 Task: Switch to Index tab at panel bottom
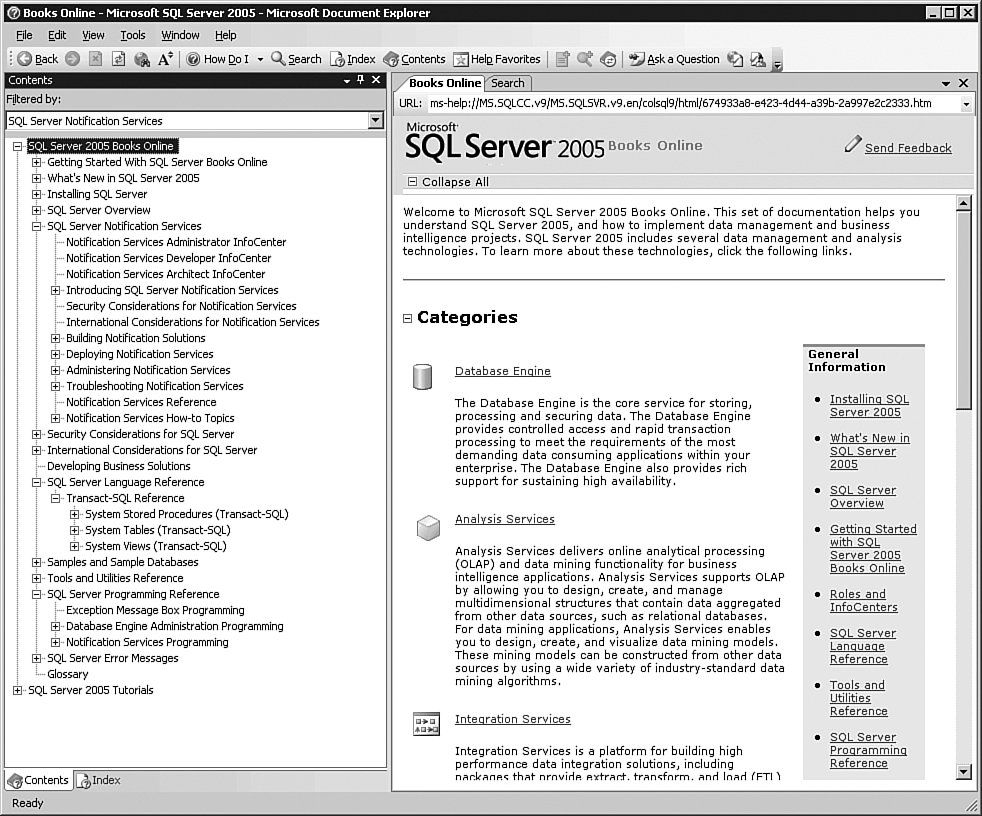(98, 780)
